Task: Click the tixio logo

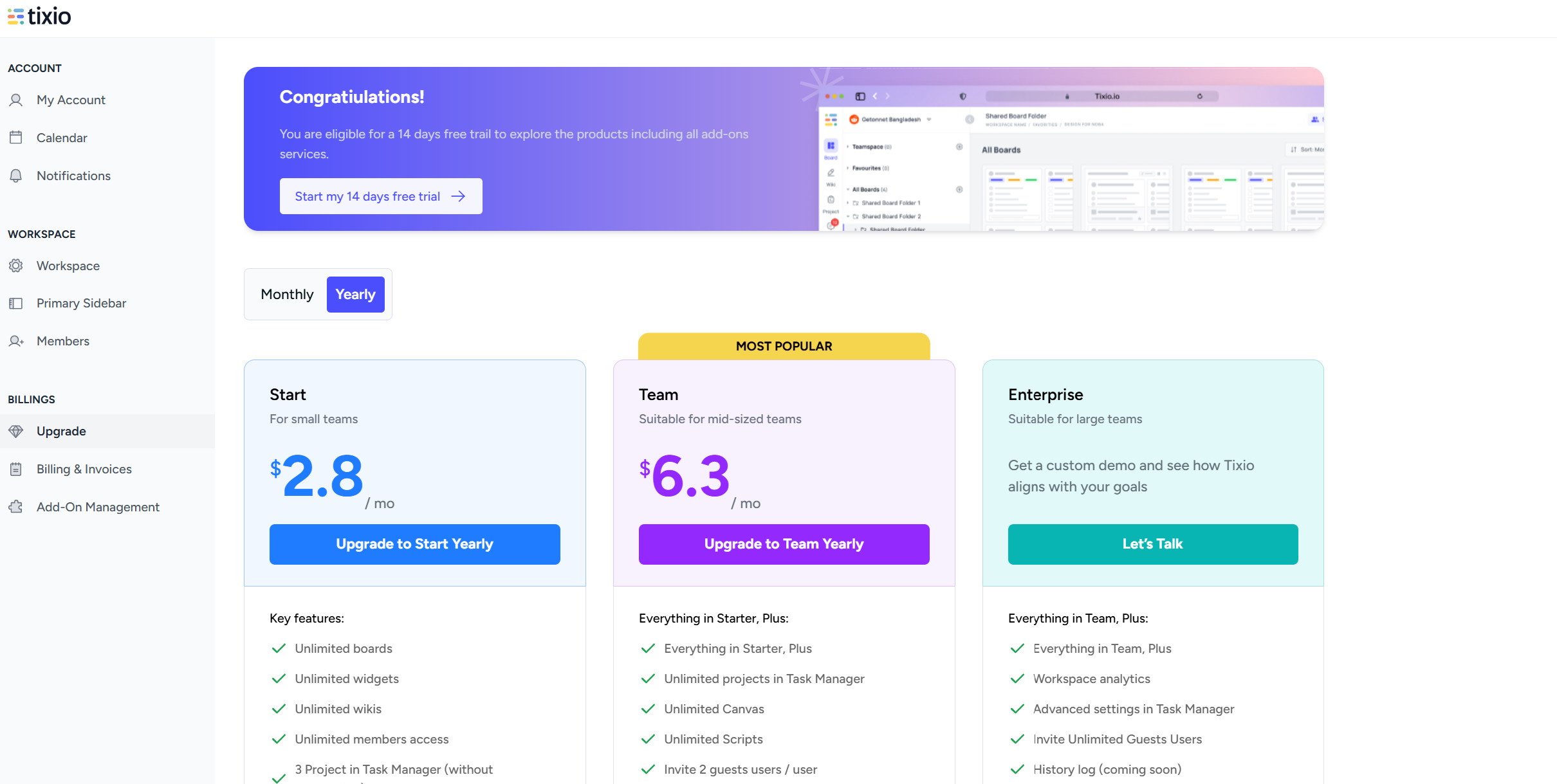Action: click(x=39, y=16)
